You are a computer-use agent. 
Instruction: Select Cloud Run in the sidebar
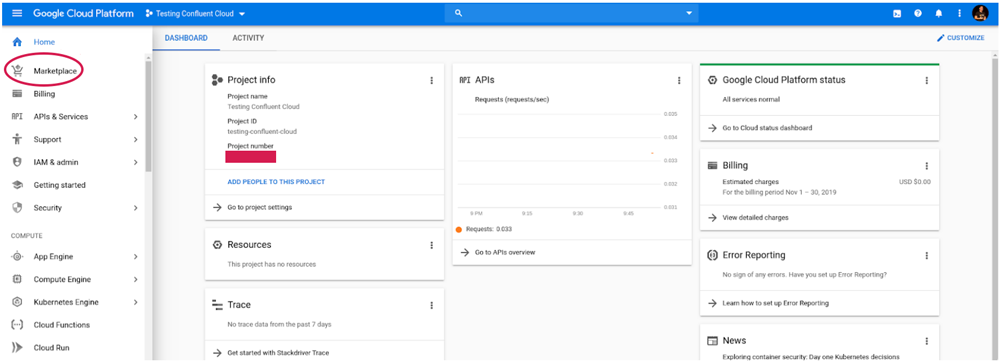(52, 348)
